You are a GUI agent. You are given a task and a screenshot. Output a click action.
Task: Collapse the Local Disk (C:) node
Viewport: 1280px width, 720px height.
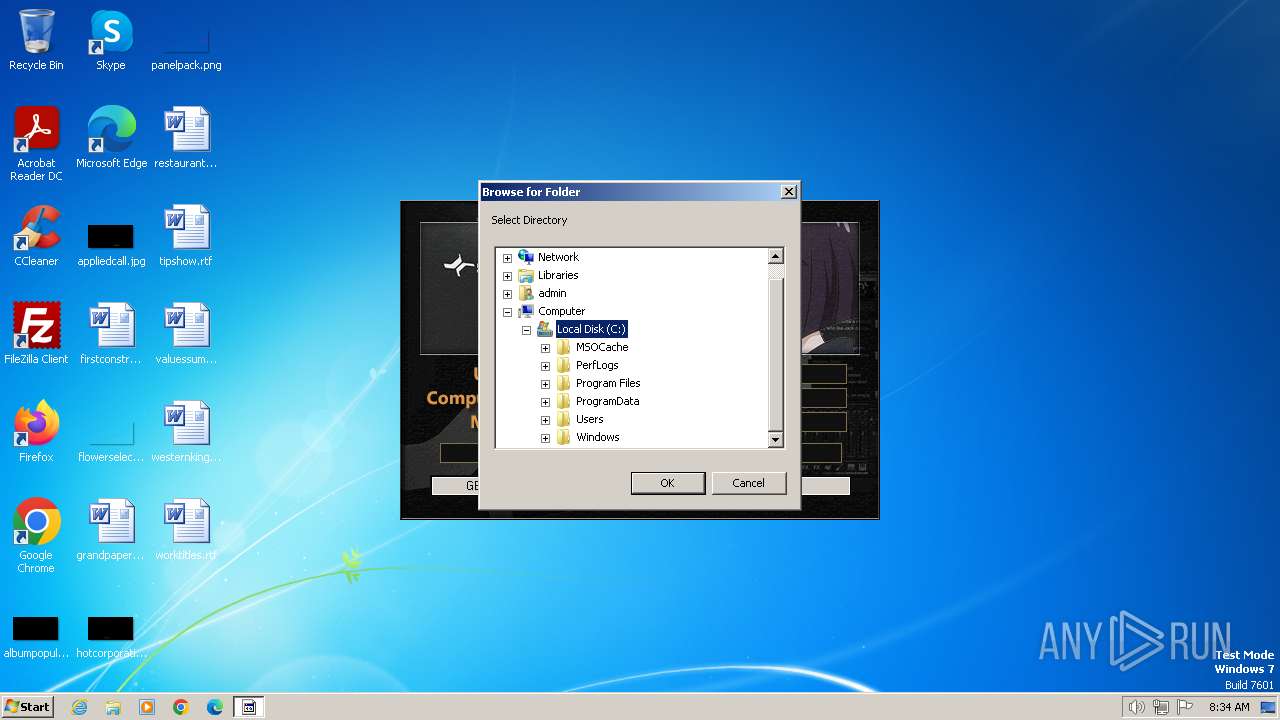526,330
